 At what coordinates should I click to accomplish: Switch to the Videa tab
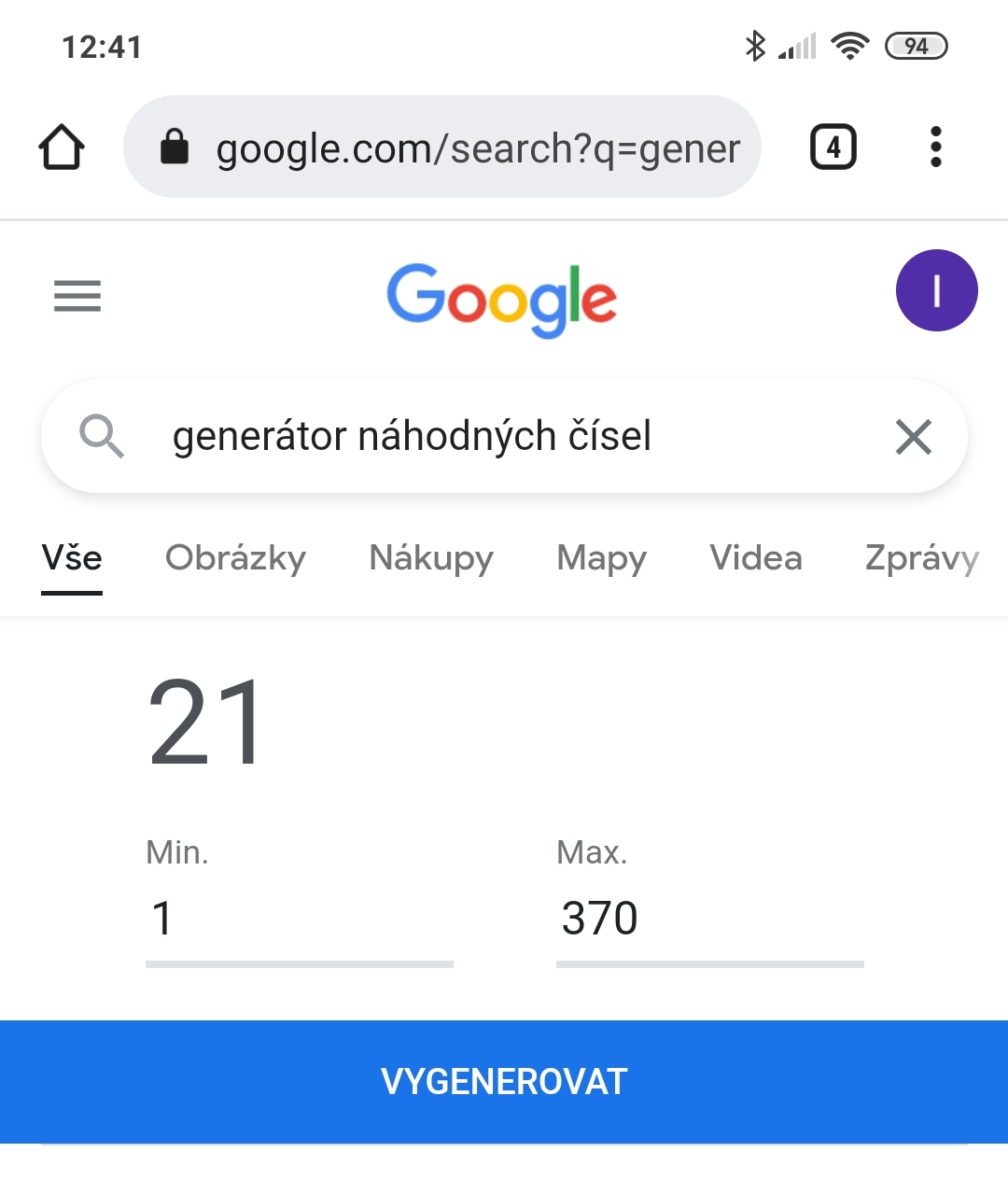[755, 558]
